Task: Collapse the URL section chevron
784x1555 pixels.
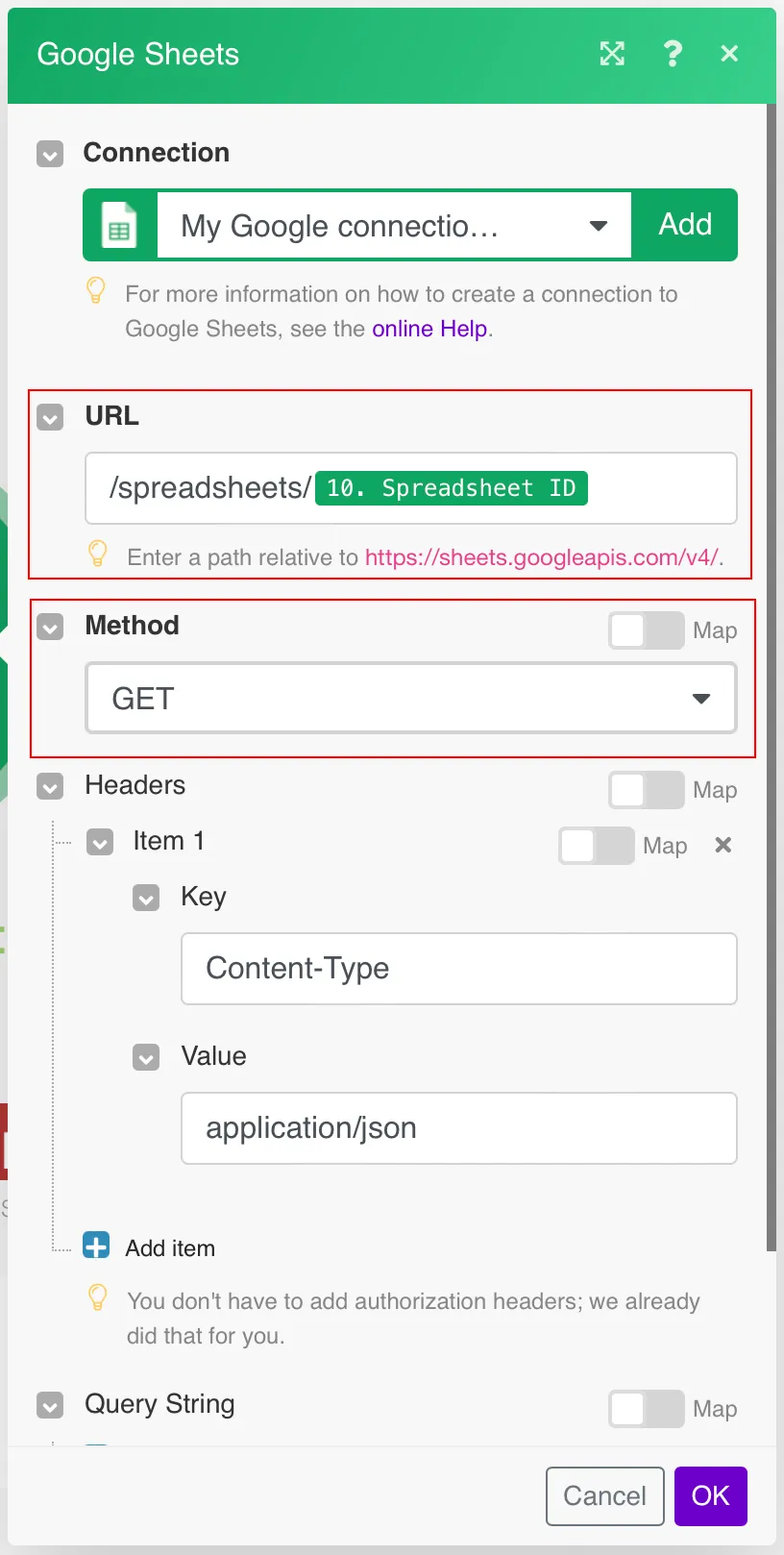Action: coord(50,417)
